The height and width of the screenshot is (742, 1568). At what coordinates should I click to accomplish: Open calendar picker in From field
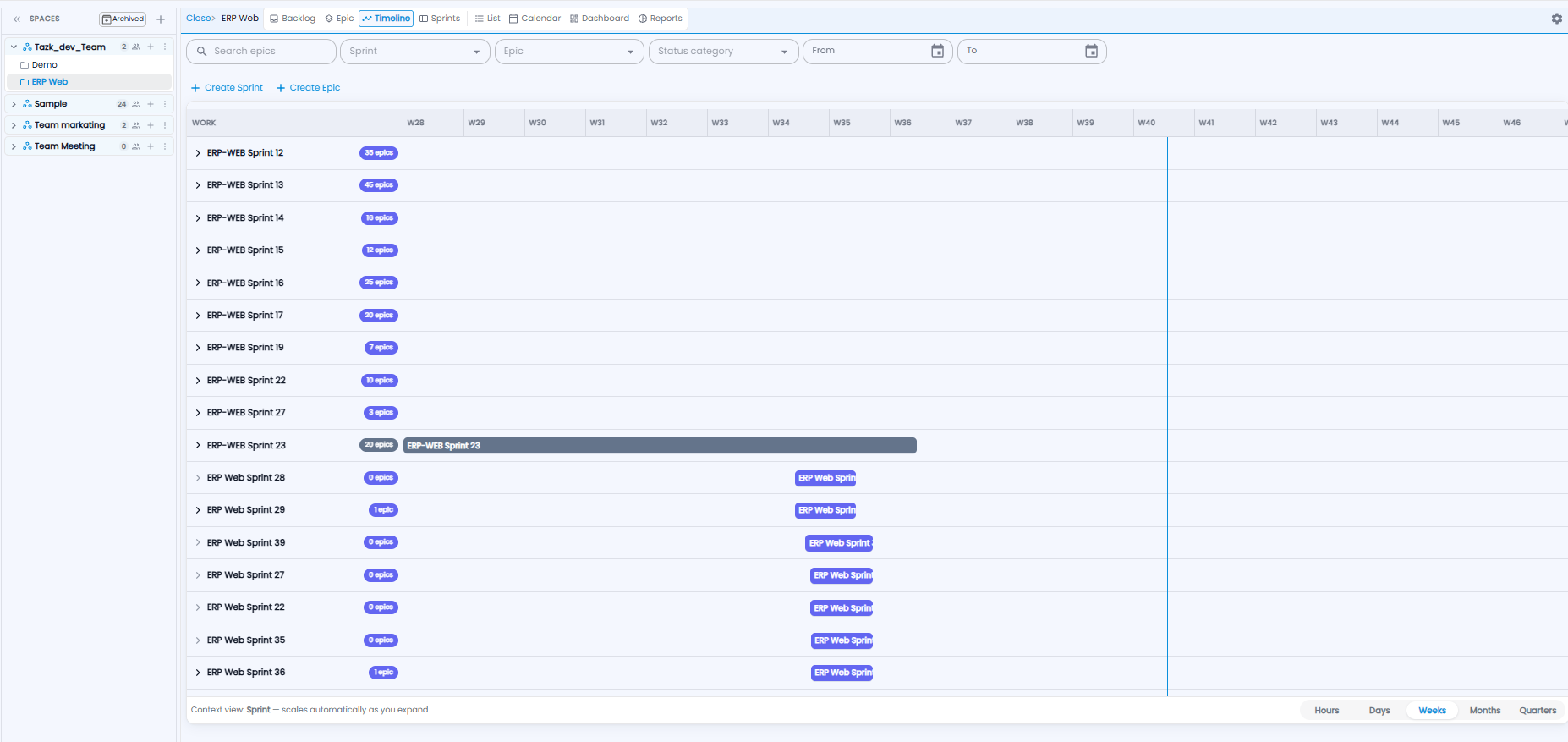pyautogui.click(x=937, y=51)
